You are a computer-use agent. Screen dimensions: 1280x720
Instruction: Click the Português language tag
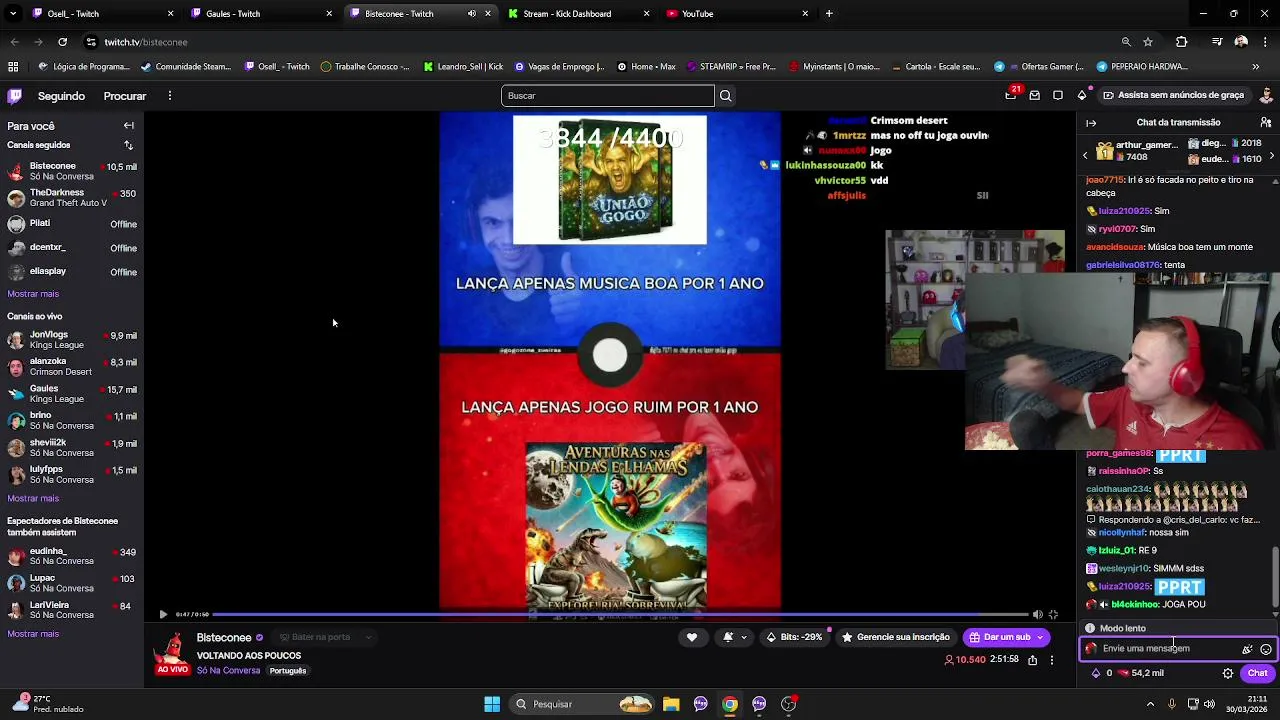tap(288, 671)
